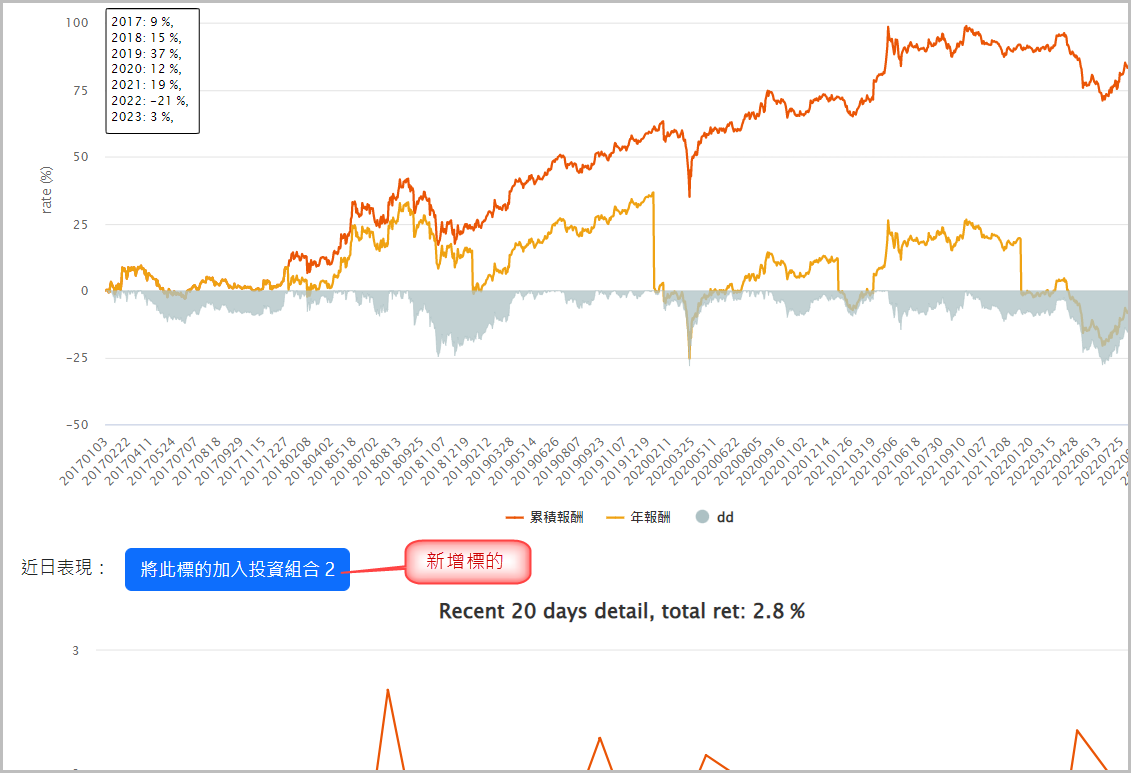Click the yearly returns summary box
This screenshot has width=1131, height=773.
tap(152, 70)
